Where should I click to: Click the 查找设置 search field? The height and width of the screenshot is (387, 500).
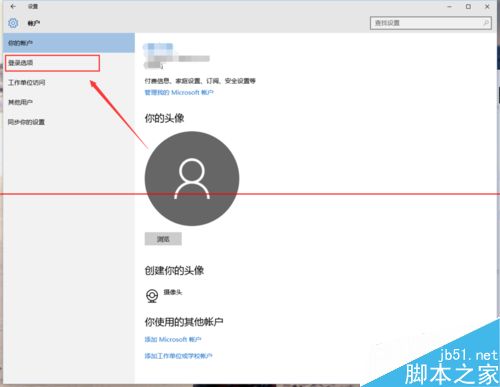[x=430, y=23]
